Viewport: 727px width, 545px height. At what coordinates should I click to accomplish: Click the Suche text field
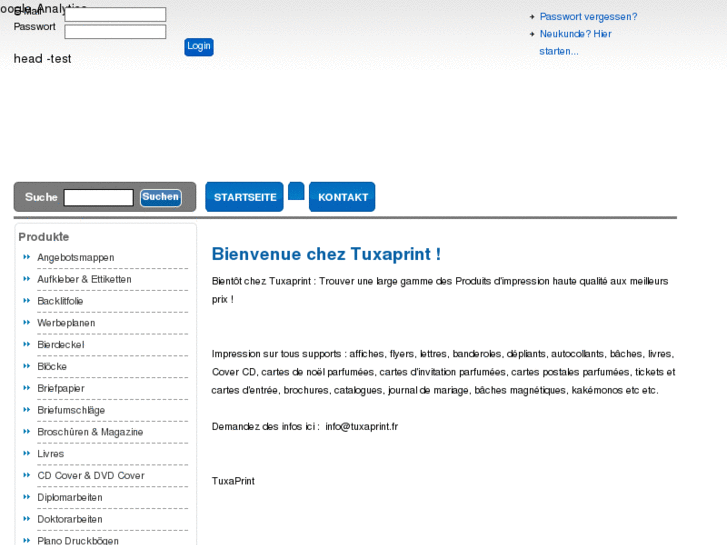point(98,197)
